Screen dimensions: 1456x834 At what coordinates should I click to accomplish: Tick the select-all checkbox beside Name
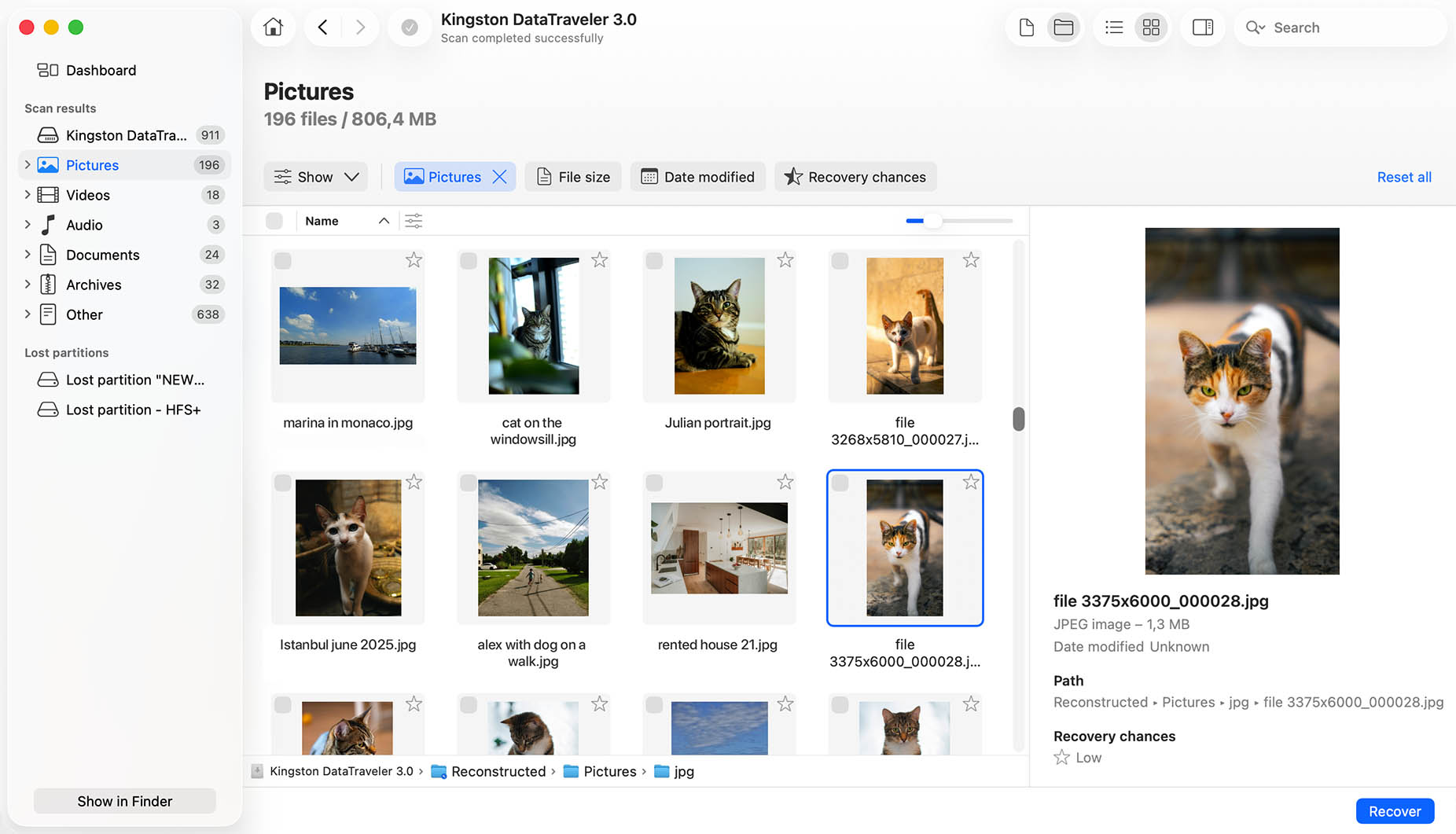[x=274, y=221]
